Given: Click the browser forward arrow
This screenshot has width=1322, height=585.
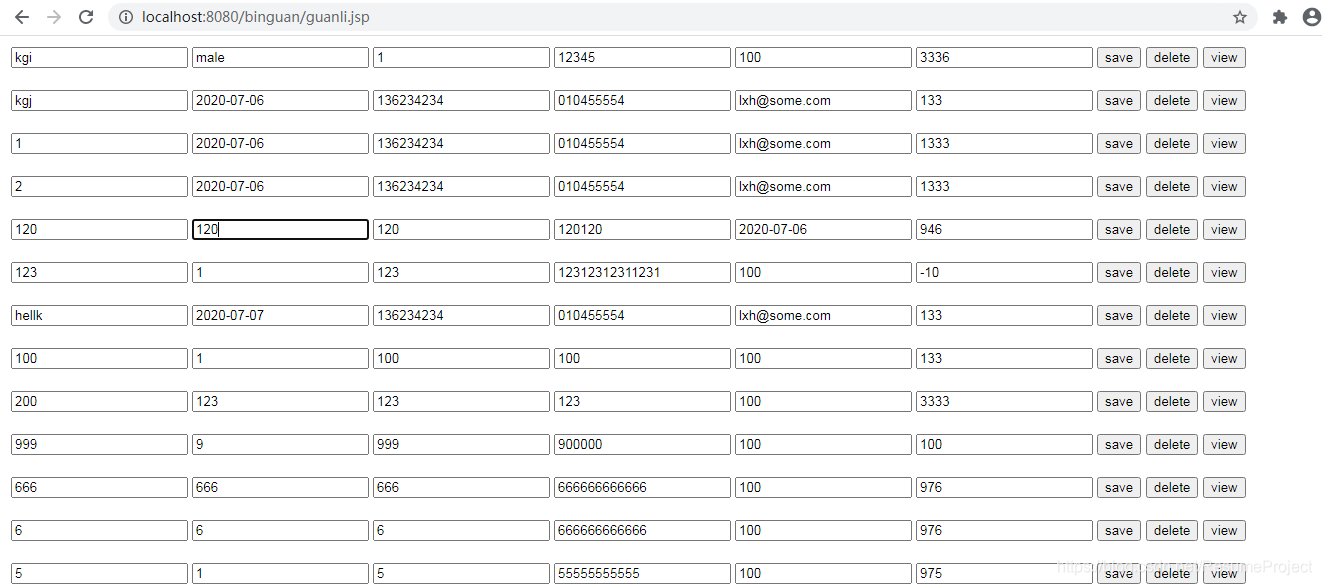Looking at the screenshot, I should pyautogui.click(x=54, y=17).
